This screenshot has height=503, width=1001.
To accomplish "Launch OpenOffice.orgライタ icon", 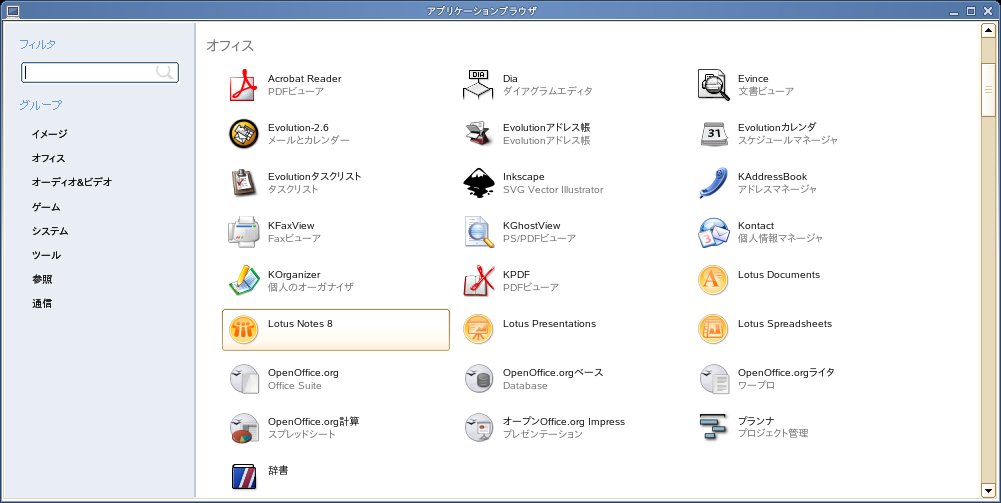I will point(713,379).
